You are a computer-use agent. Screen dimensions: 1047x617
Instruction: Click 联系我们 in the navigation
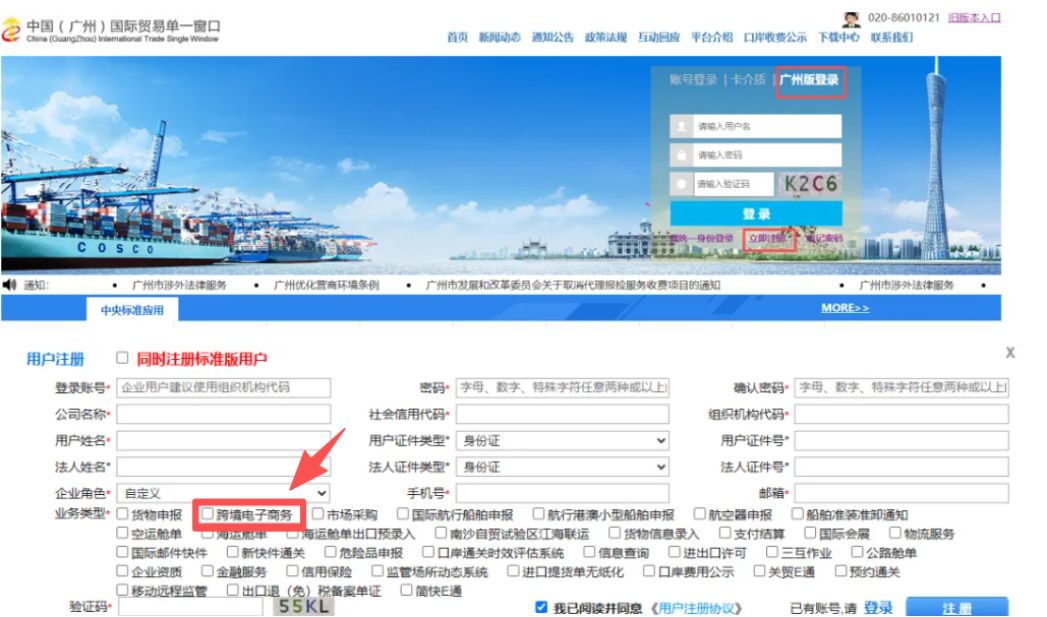point(891,37)
